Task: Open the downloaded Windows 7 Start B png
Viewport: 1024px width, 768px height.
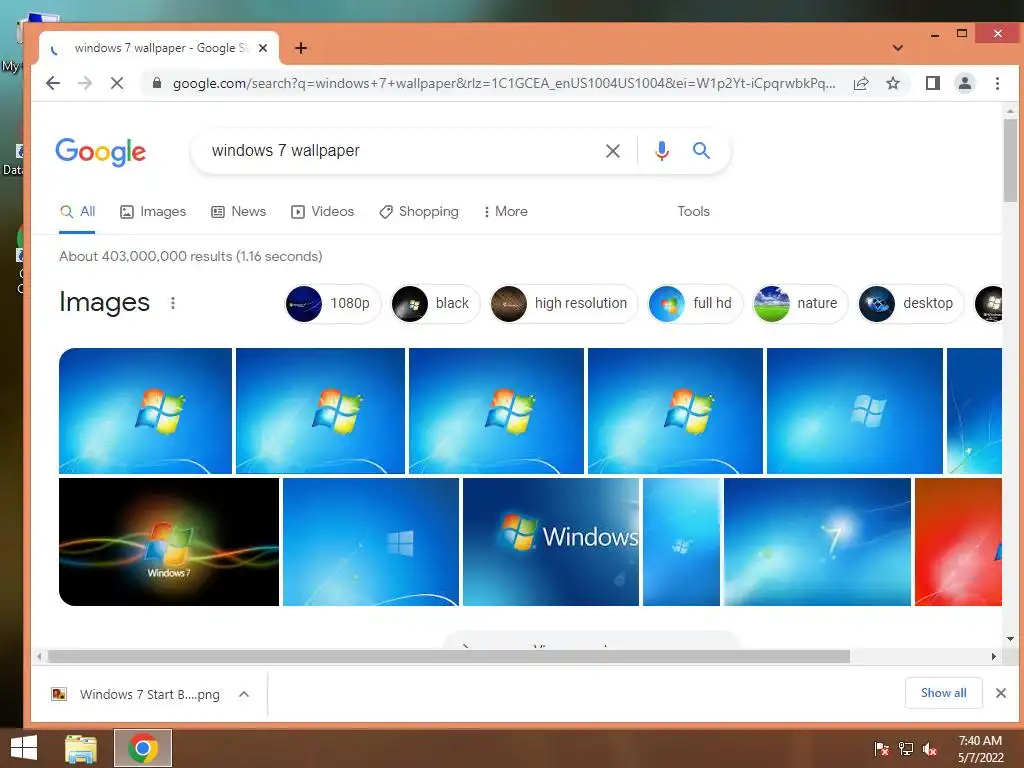Action: pyautogui.click(x=136, y=694)
